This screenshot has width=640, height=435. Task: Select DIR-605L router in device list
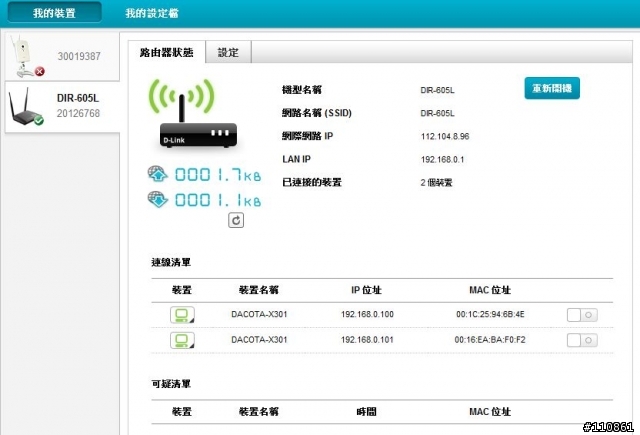pyautogui.click(x=62, y=107)
